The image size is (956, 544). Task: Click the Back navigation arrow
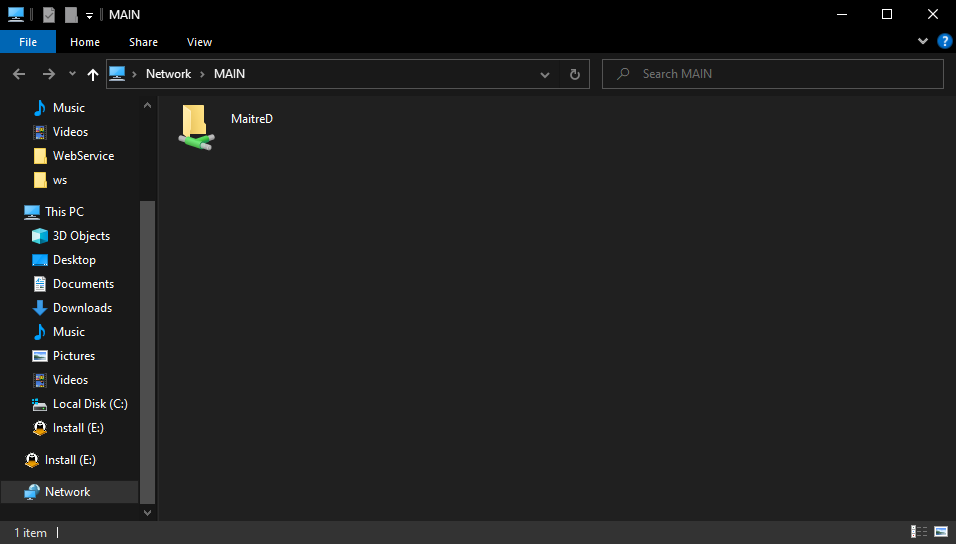coord(19,74)
